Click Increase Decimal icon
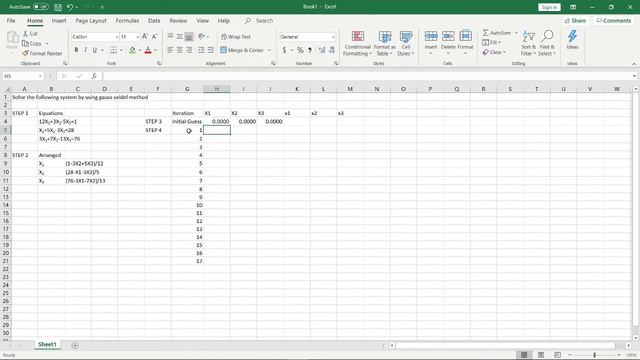 [322, 50]
